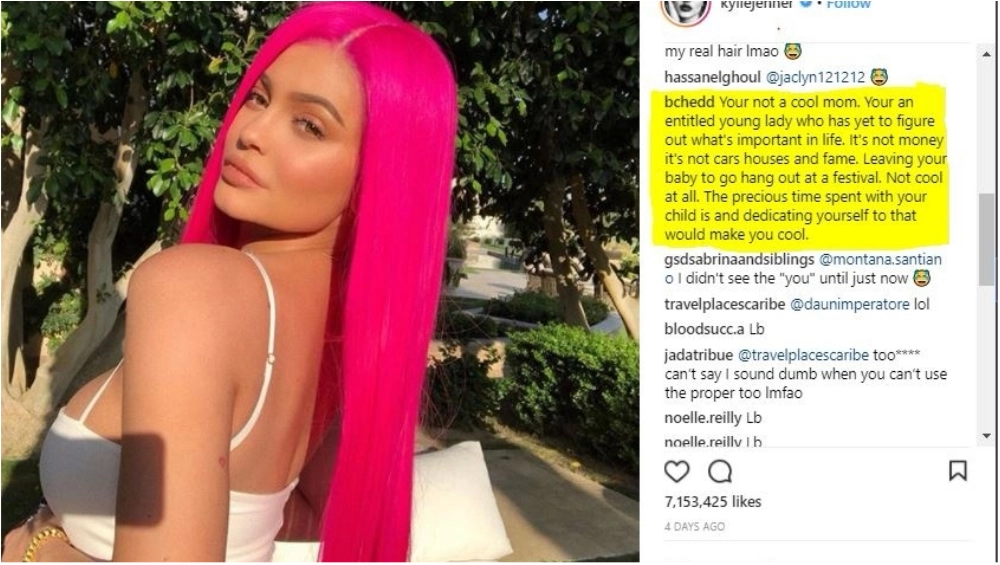Click the pink-haired post photo
This screenshot has width=1000, height=565.
point(320,282)
